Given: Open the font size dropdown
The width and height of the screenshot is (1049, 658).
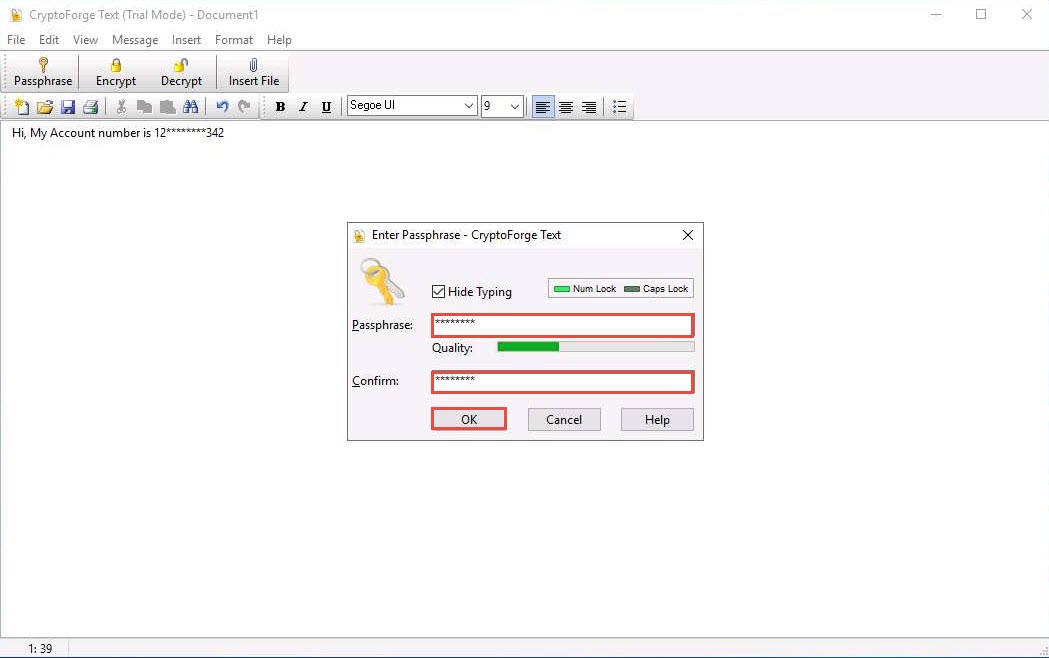Looking at the screenshot, I should (x=515, y=107).
